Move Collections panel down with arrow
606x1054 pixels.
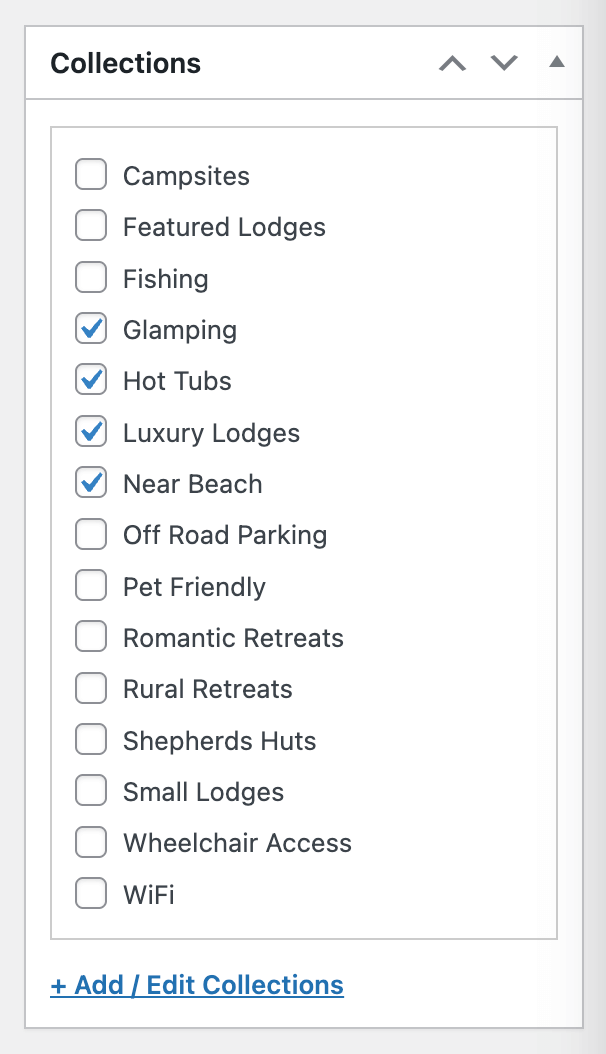tap(504, 64)
